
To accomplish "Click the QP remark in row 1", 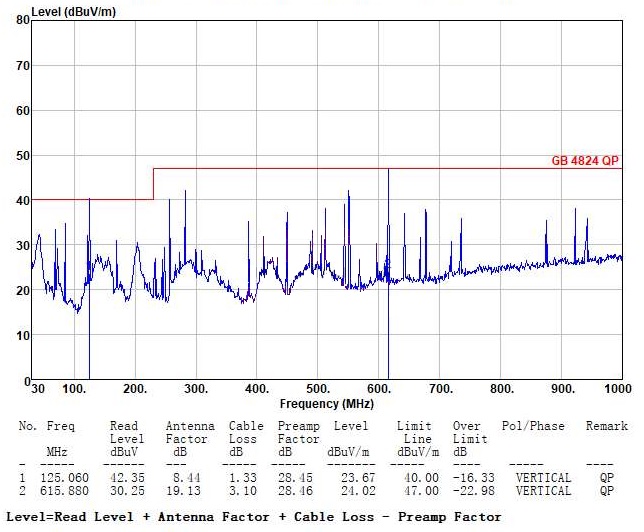I will (607, 478).
